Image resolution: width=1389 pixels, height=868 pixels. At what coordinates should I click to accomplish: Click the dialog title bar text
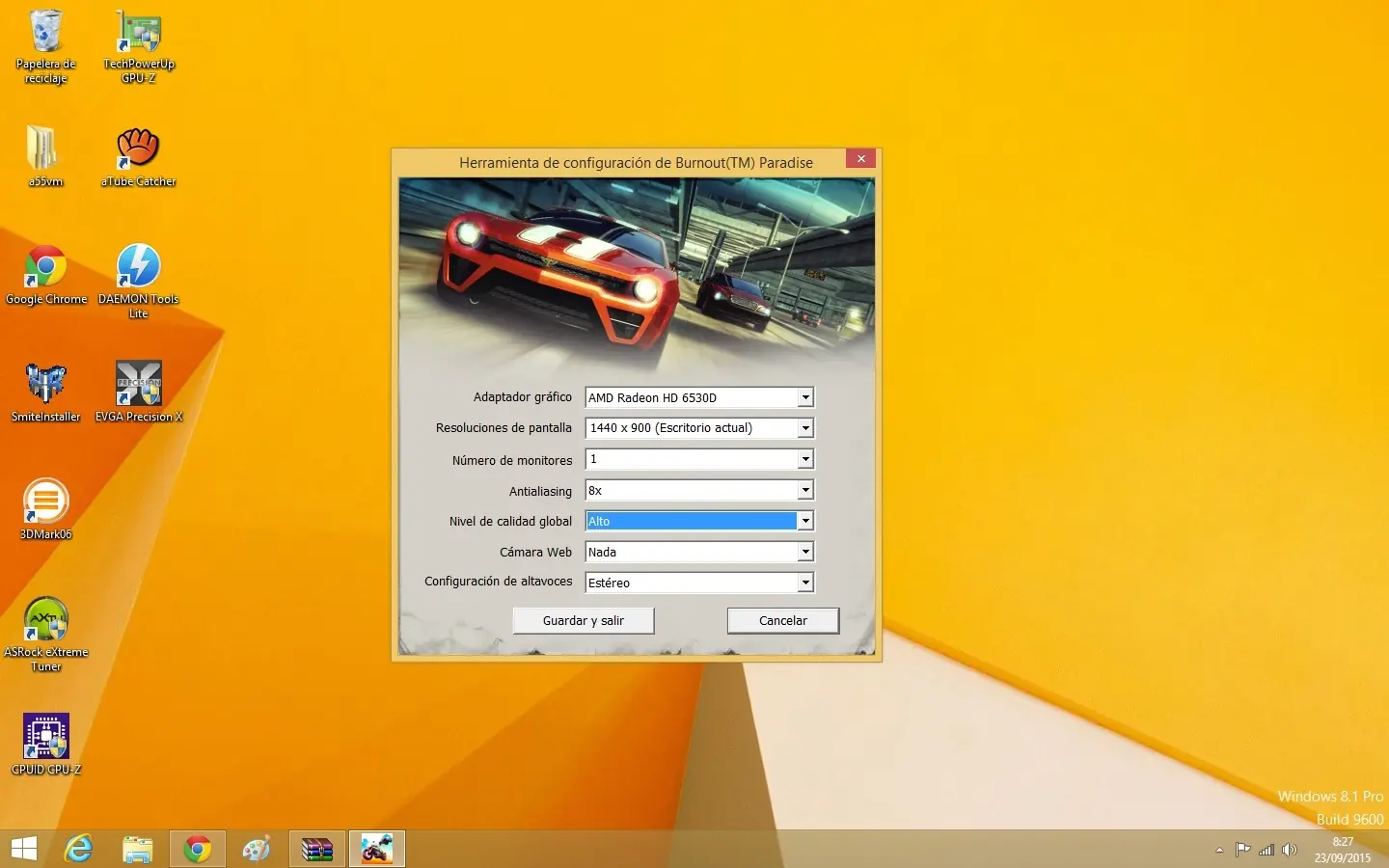point(636,163)
